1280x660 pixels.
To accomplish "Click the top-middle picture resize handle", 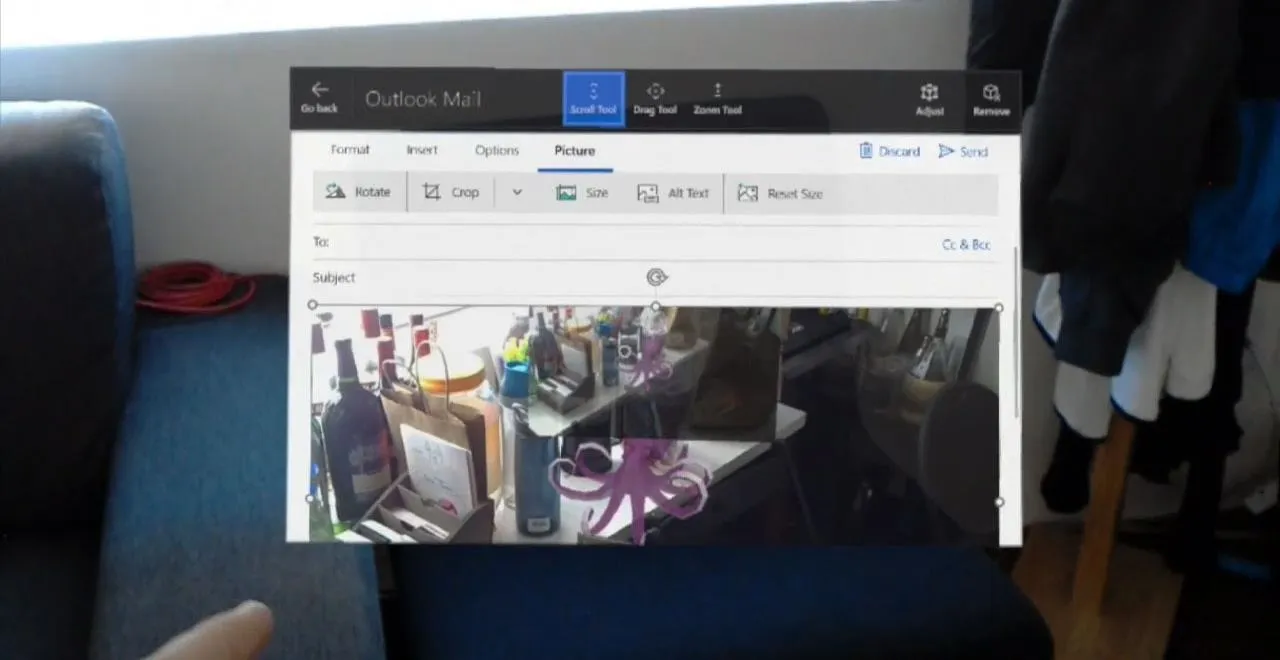I will 656,306.
